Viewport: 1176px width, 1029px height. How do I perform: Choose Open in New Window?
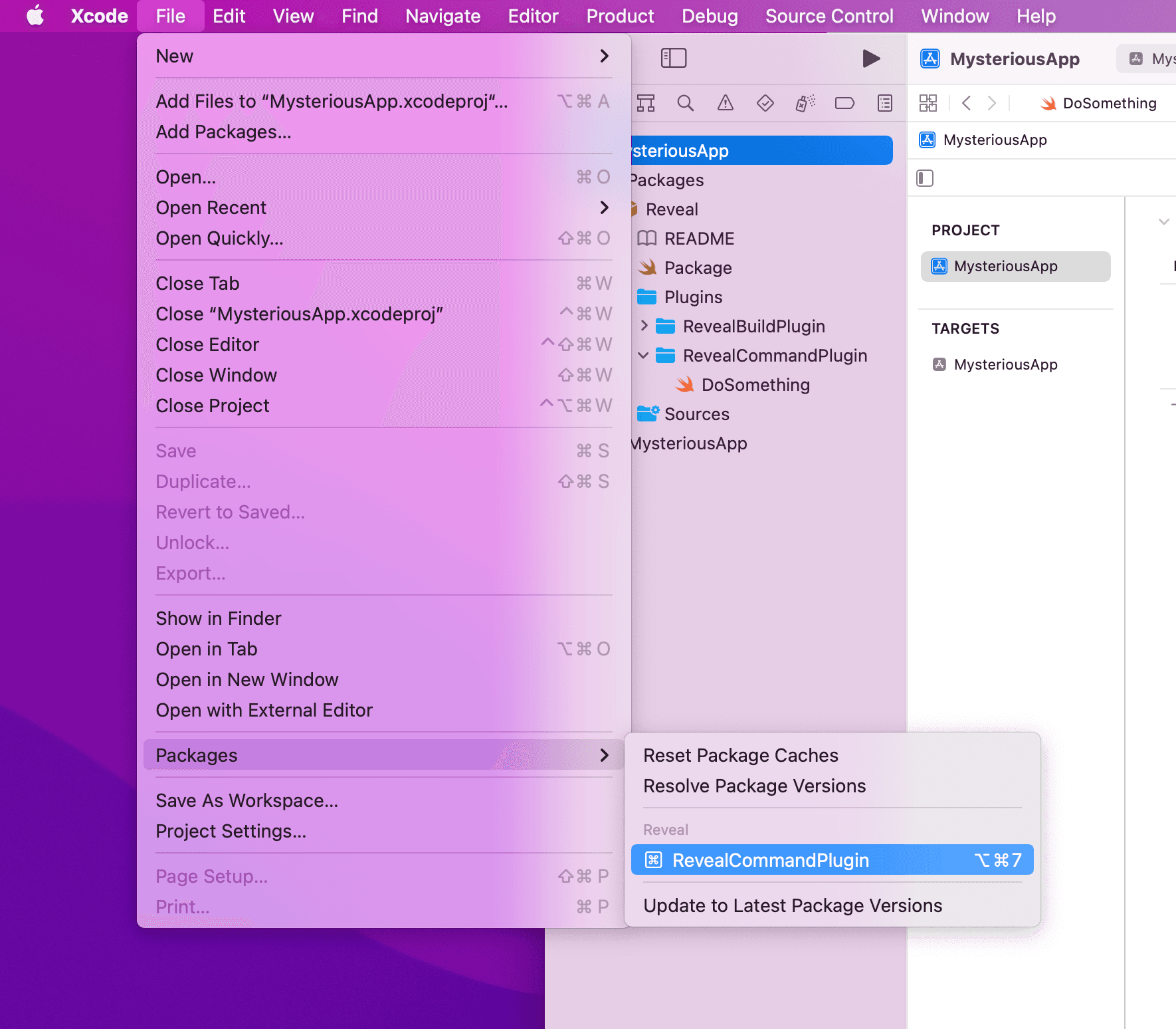[x=383, y=679]
